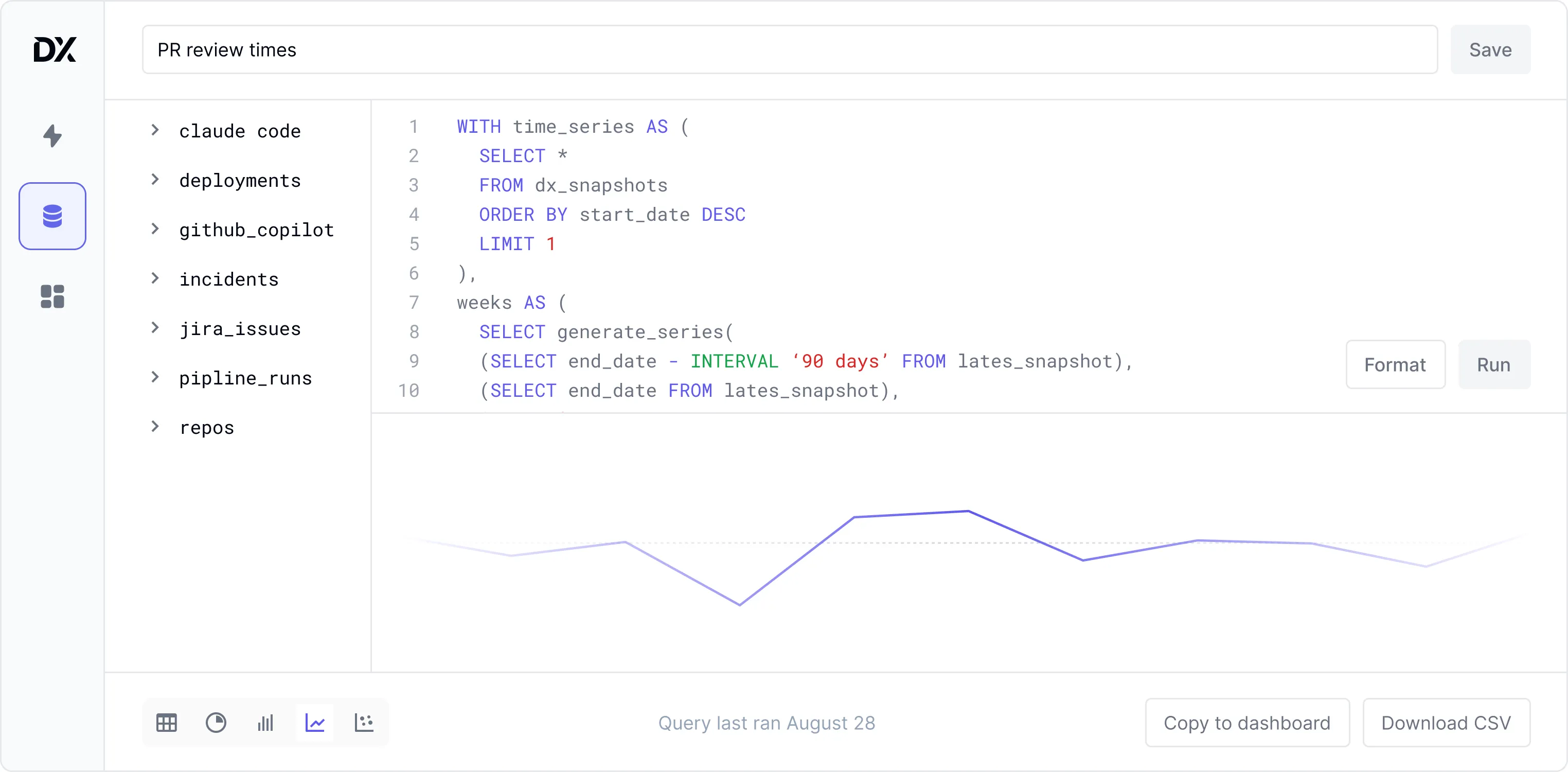Select repos in schema list
This screenshot has width=1568, height=772.
tap(207, 427)
